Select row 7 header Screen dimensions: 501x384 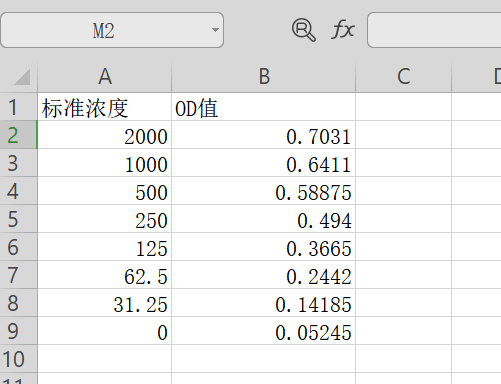point(19,275)
